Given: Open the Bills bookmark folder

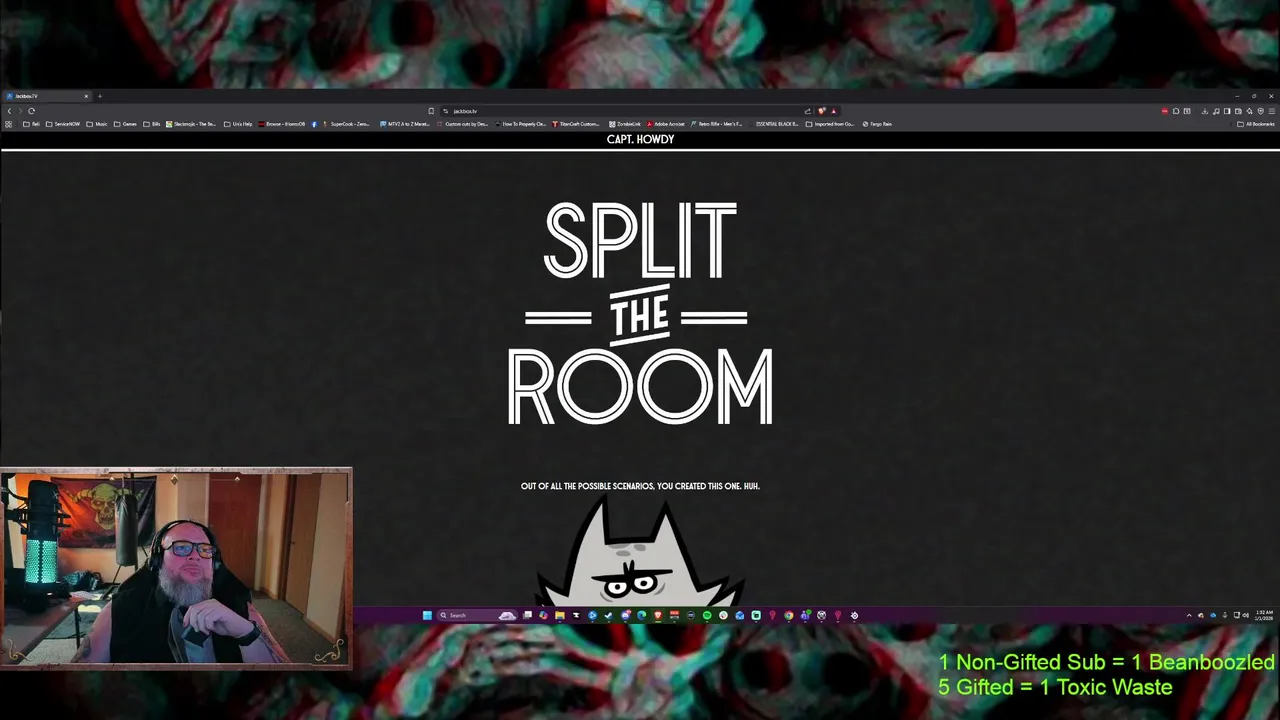Looking at the screenshot, I should pos(152,124).
